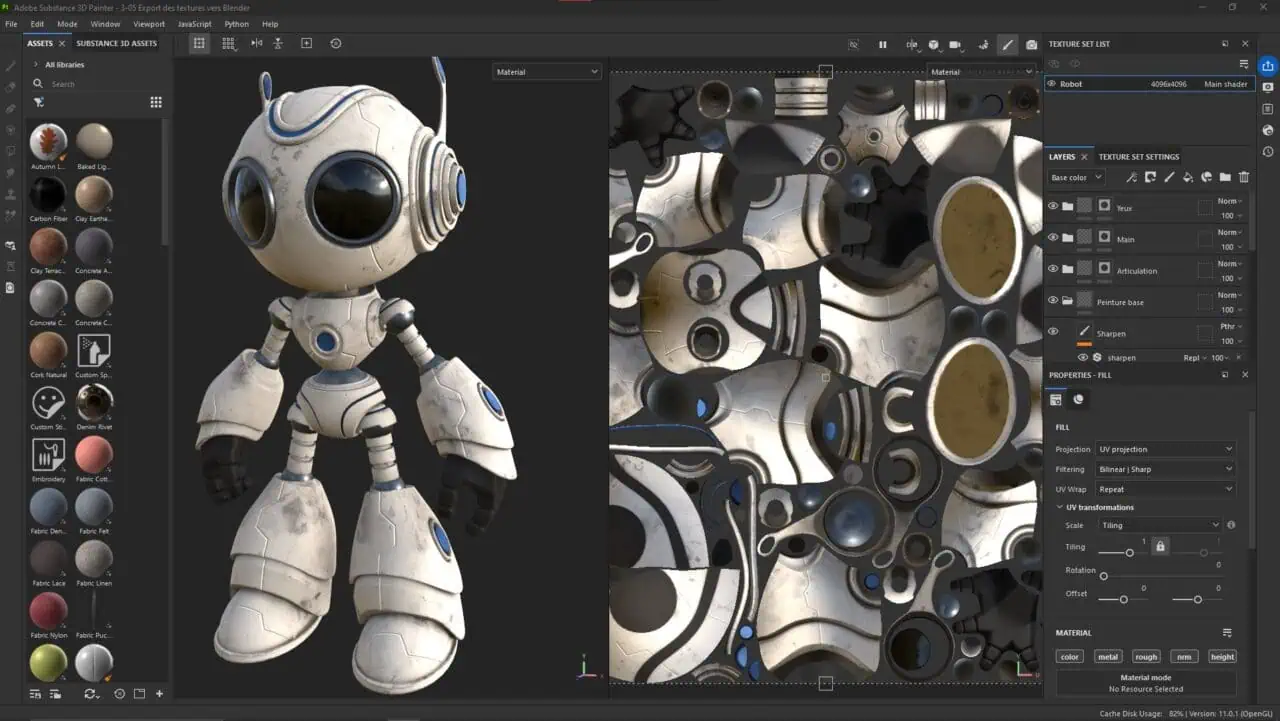Open the Base color channel dropdown

click(1076, 178)
